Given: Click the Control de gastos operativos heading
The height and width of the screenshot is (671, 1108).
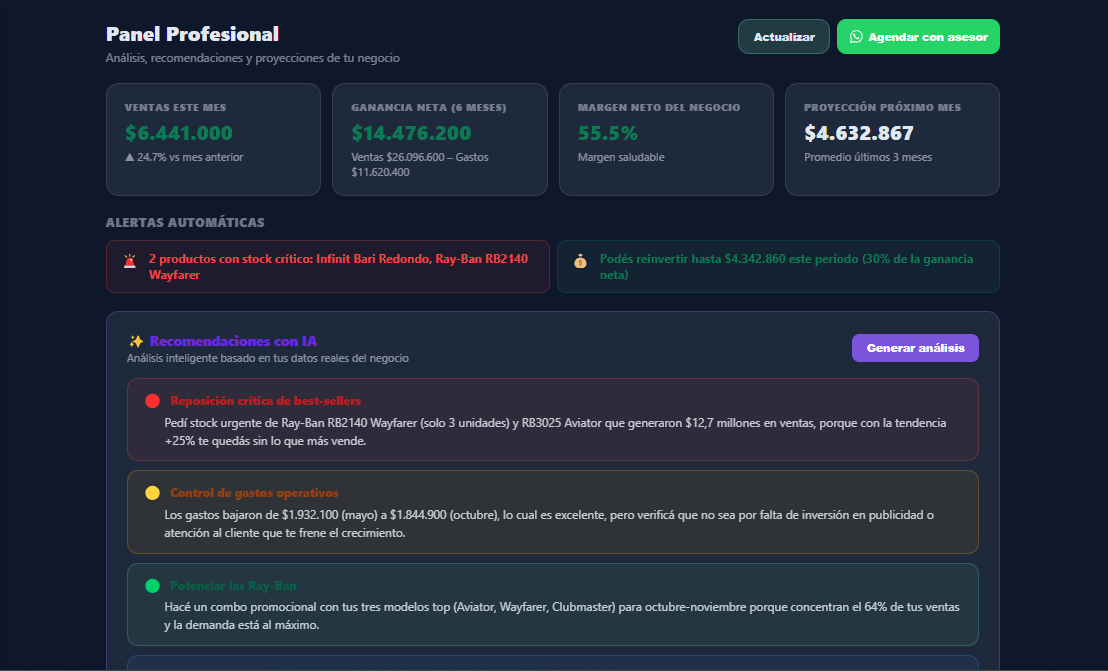Looking at the screenshot, I should pyautogui.click(x=254, y=493).
